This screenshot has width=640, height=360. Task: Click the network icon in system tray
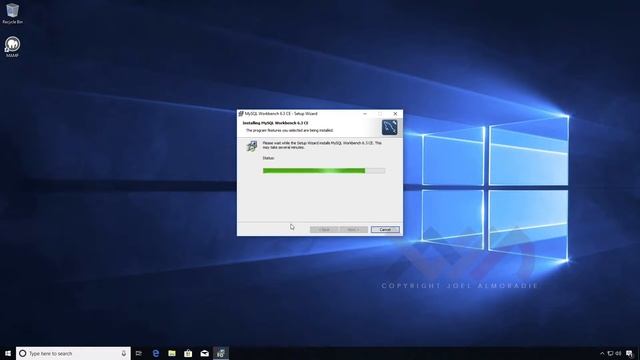[610, 353]
